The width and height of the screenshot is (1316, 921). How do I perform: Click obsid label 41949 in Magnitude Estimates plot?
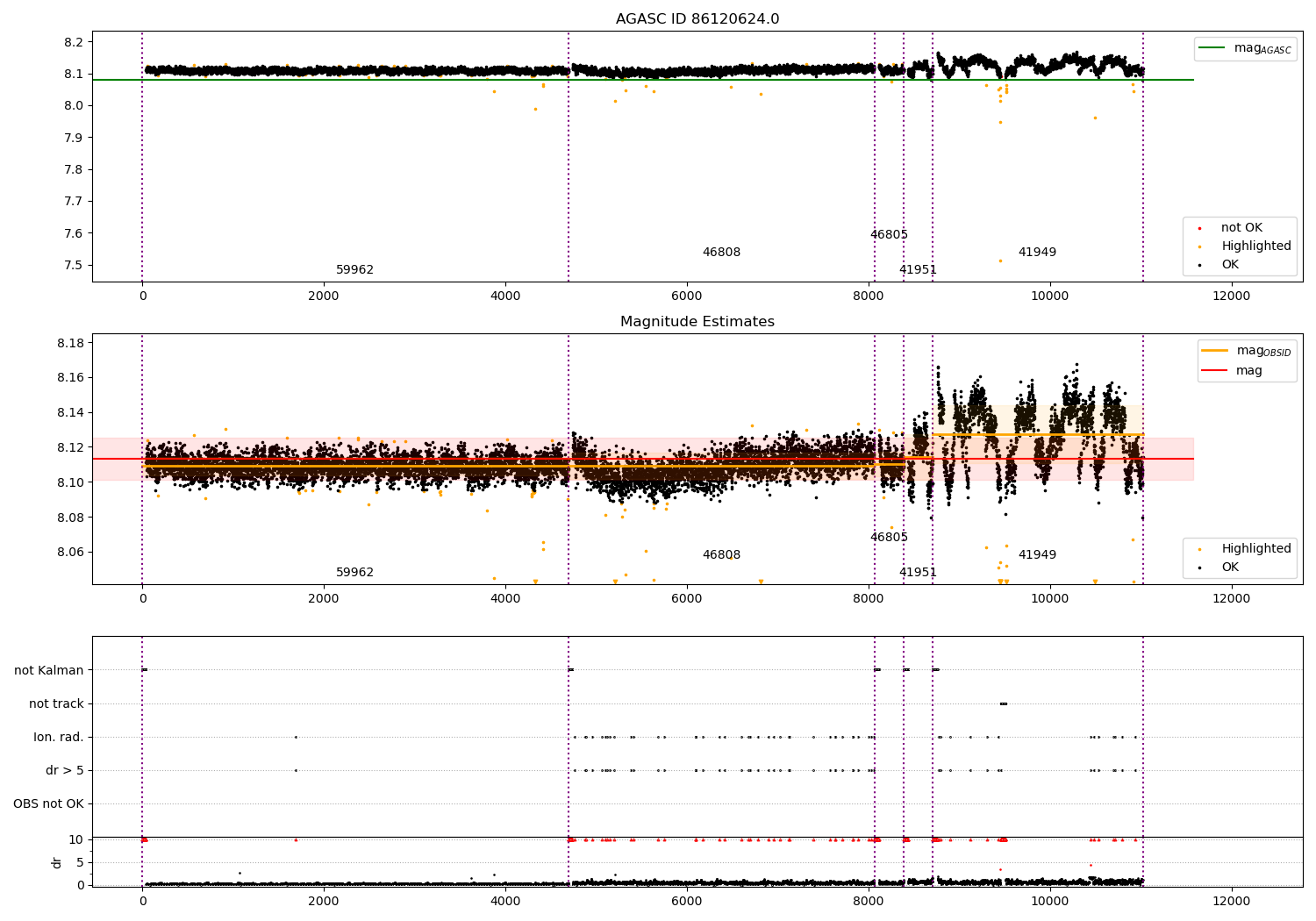point(1037,555)
